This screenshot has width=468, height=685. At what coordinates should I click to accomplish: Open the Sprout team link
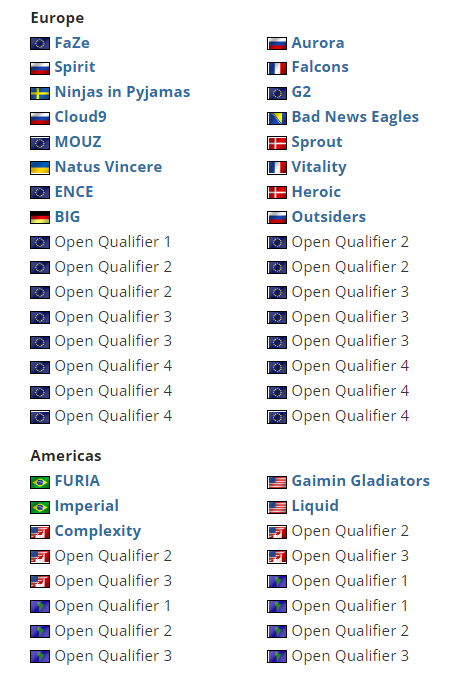click(x=317, y=142)
